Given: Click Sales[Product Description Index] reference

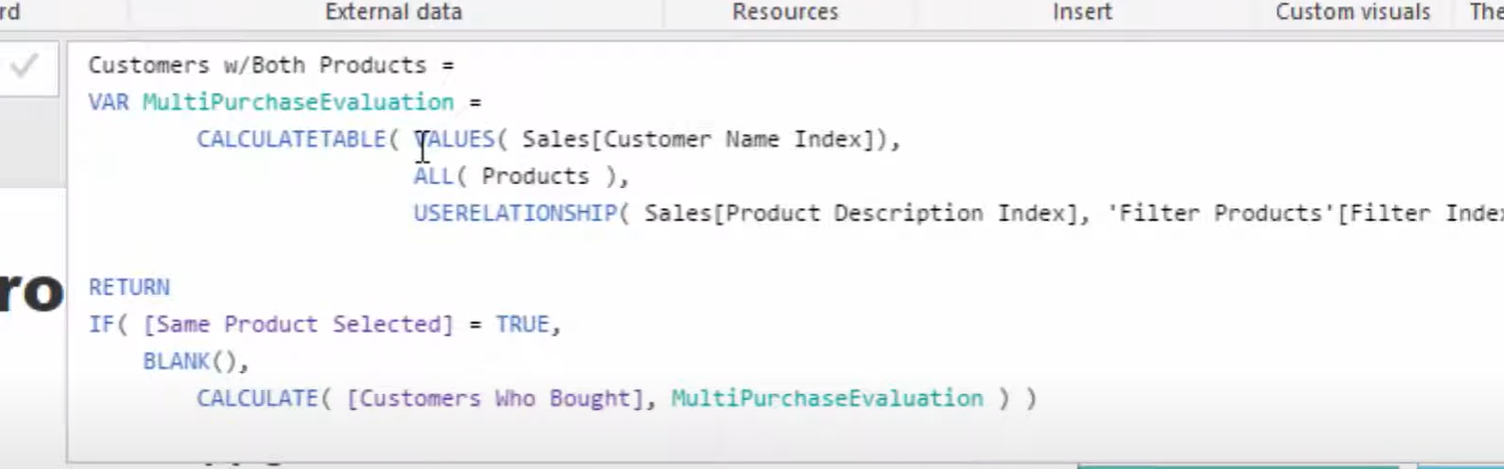Looking at the screenshot, I should (x=861, y=213).
